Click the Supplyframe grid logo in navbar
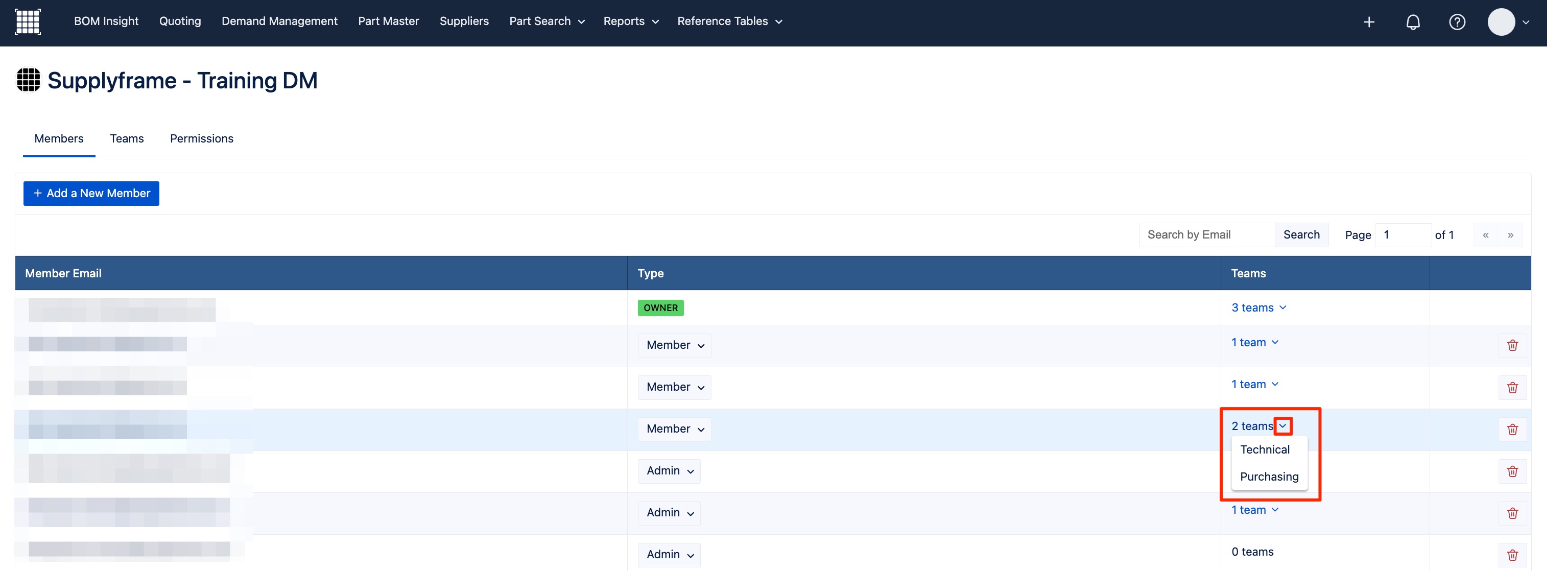This screenshot has height=571, width=1568. (28, 22)
